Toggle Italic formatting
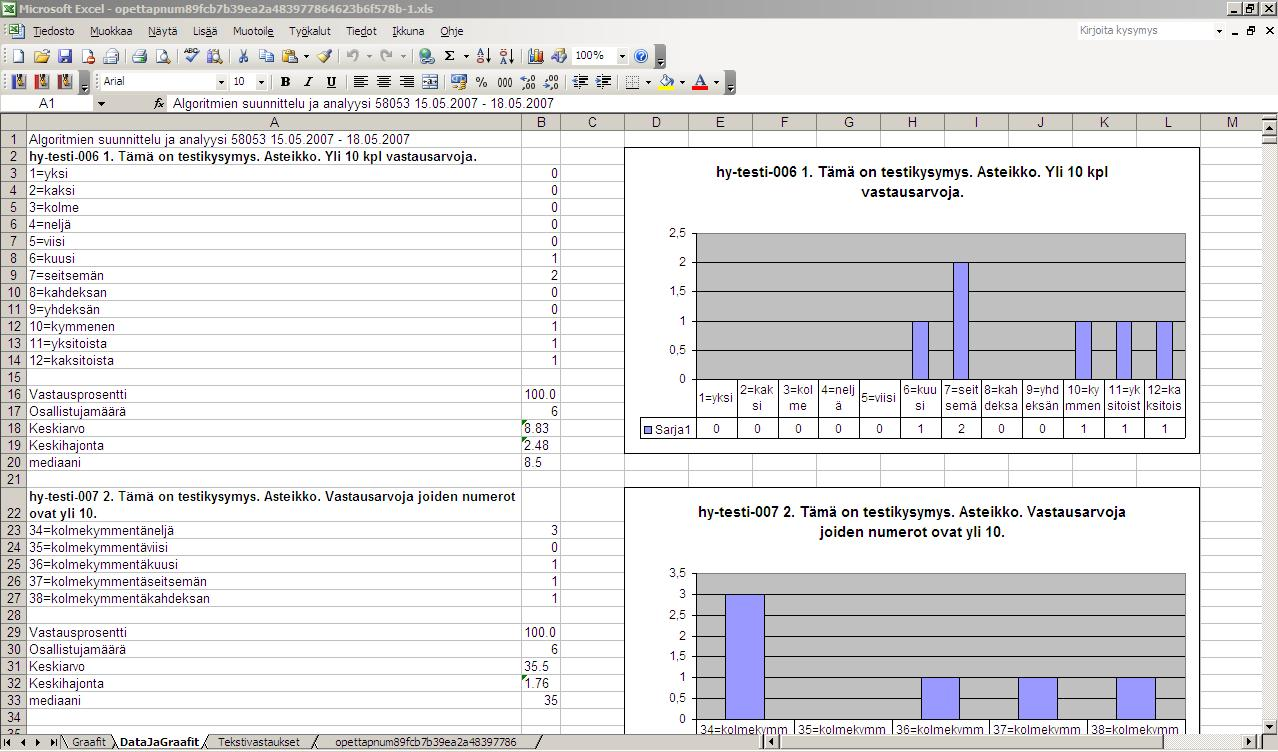The image size is (1278, 752). pos(308,82)
